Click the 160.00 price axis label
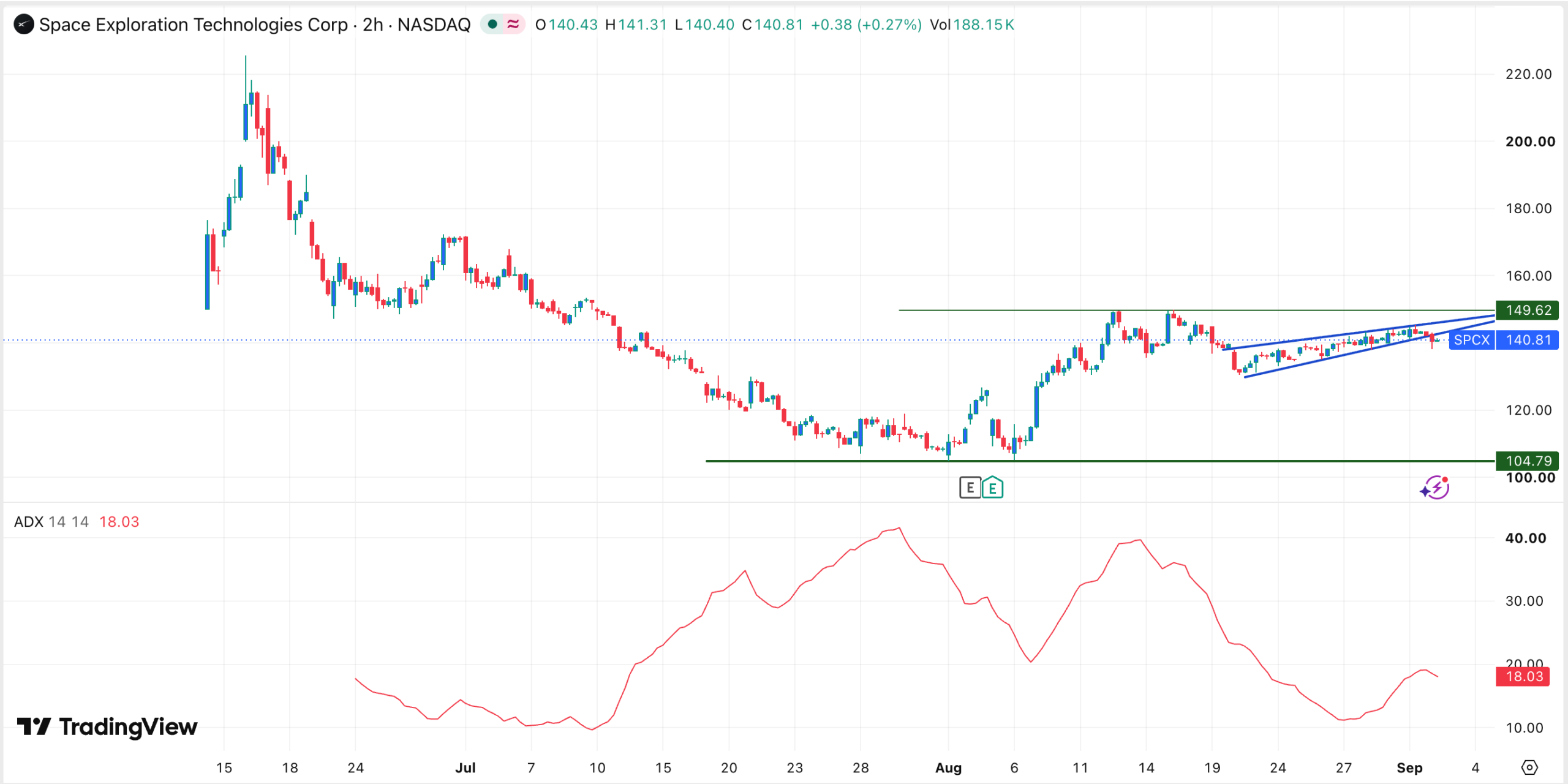The image size is (1568, 784). pos(1529,276)
